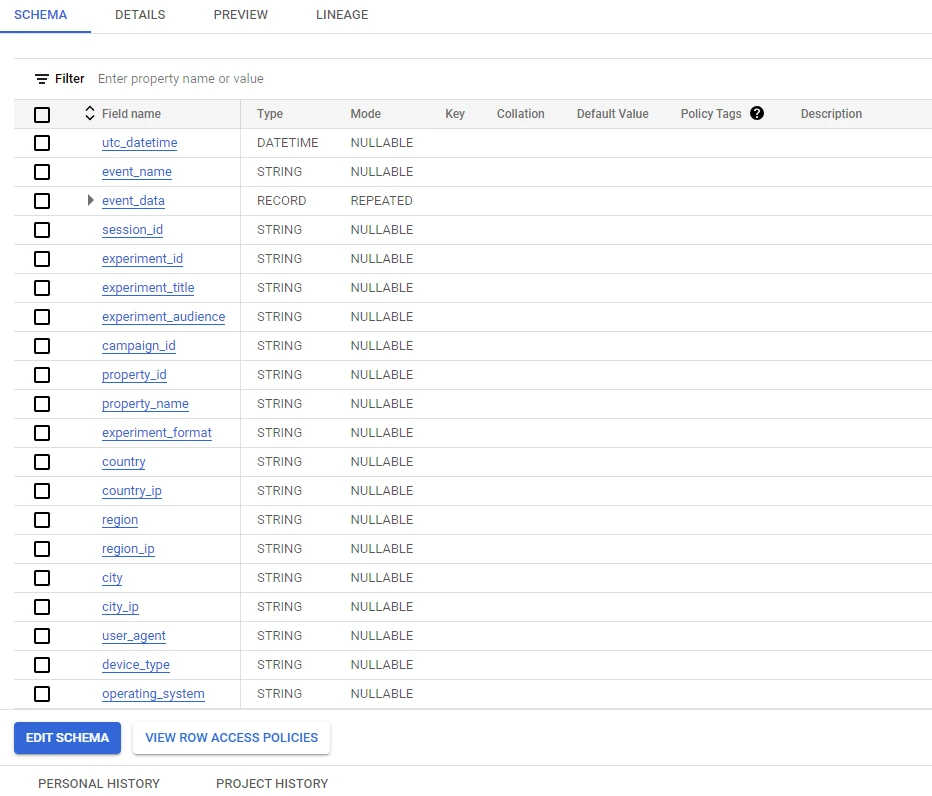The height and width of the screenshot is (796, 932).
Task: Check the utc_datetime row checkbox
Action: pos(42,143)
